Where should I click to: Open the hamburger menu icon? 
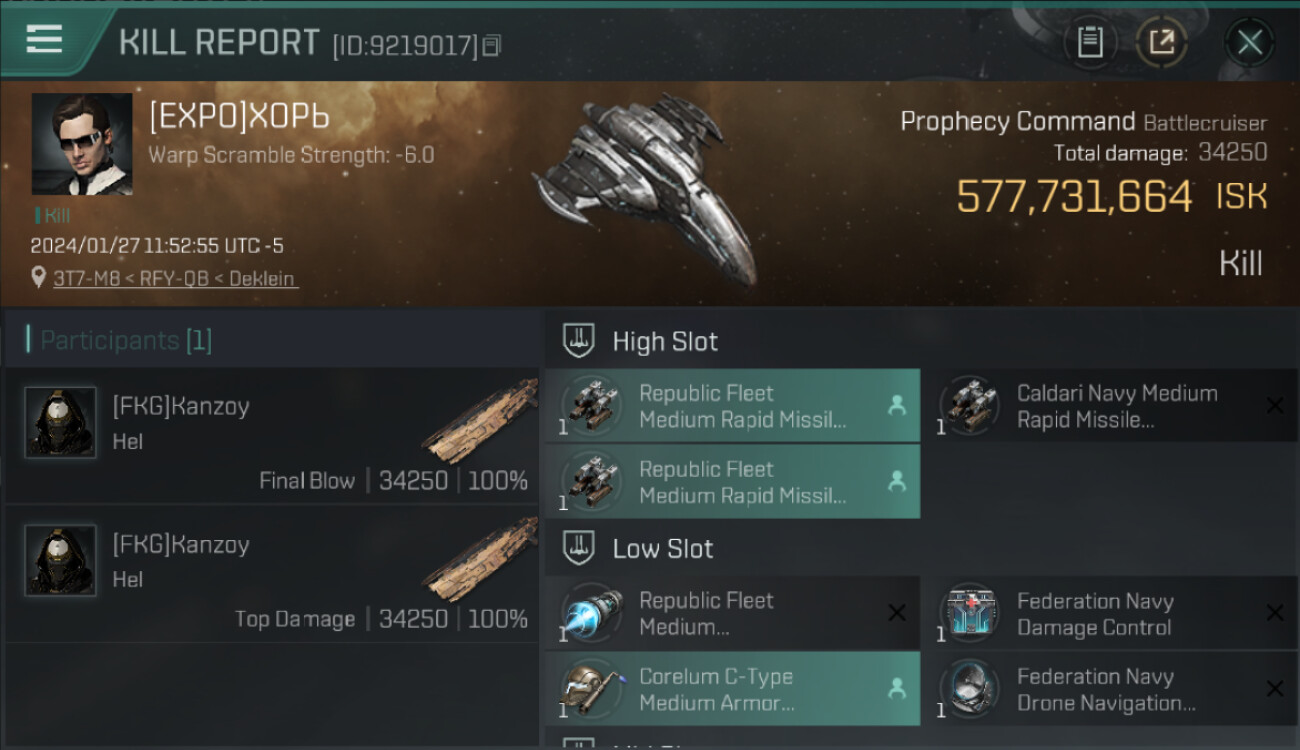coord(45,40)
